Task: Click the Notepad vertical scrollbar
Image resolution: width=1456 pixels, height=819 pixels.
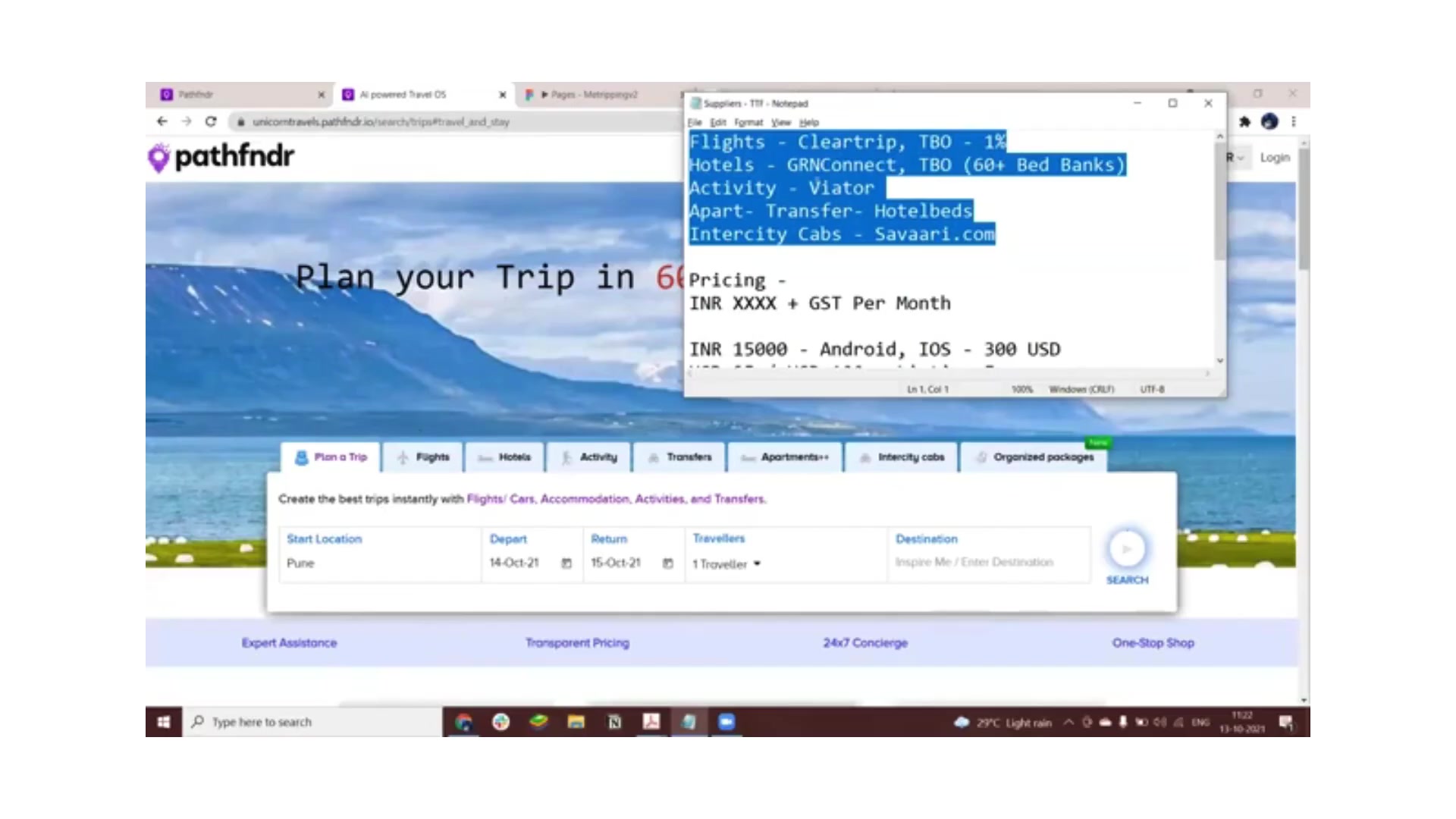Action: pyautogui.click(x=1219, y=201)
